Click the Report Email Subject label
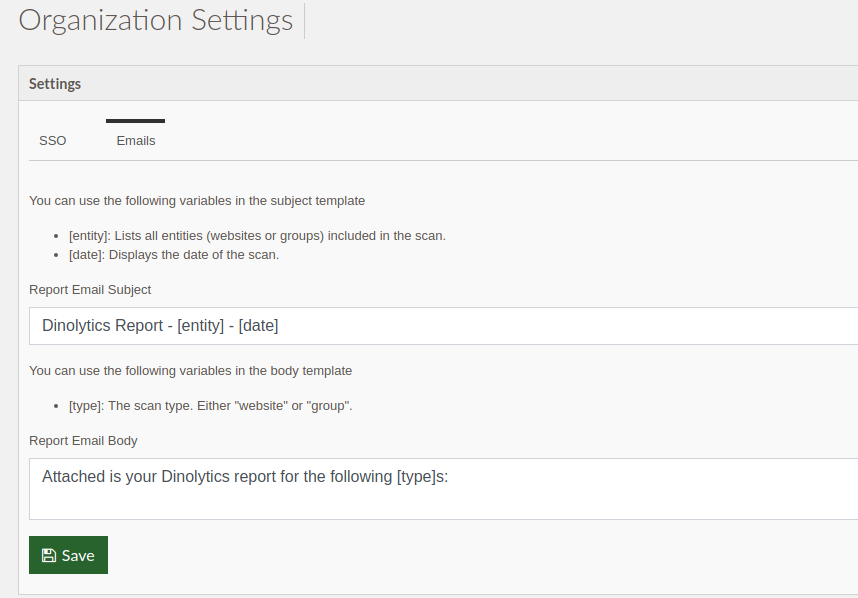The height and width of the screenshot is (598, 858). coord(90,289)
